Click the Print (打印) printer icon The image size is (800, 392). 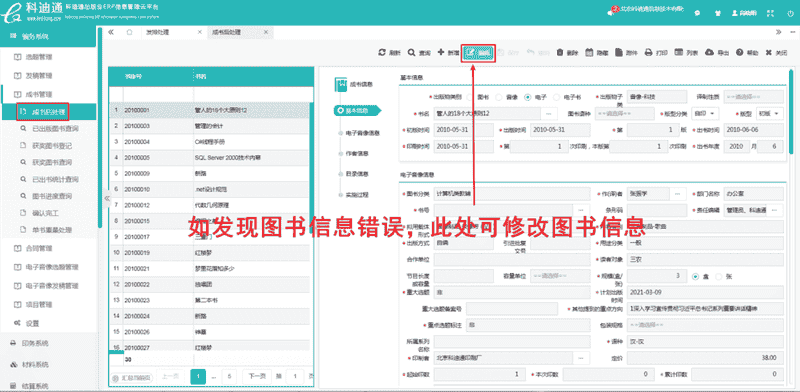tap(648, 53)
